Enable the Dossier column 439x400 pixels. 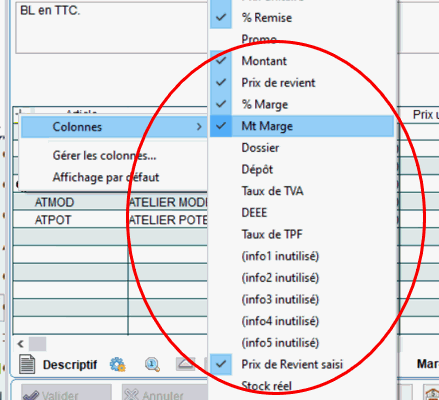coord(302,148)
